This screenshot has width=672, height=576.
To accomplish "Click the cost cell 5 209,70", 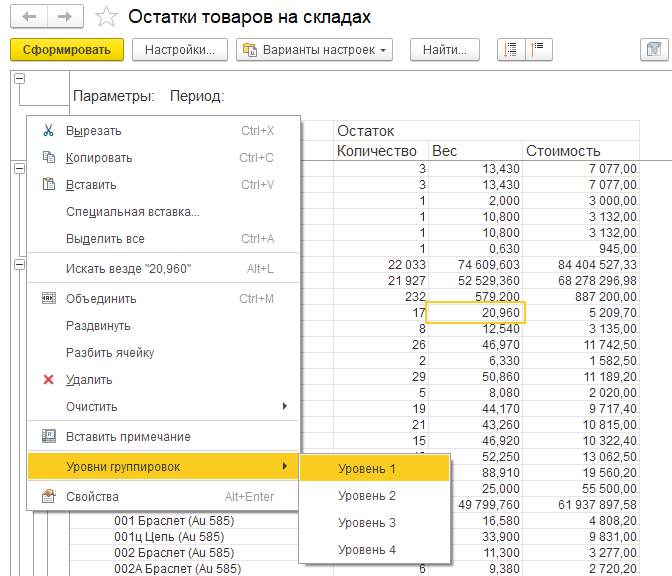I will click(x=581, y=312).
